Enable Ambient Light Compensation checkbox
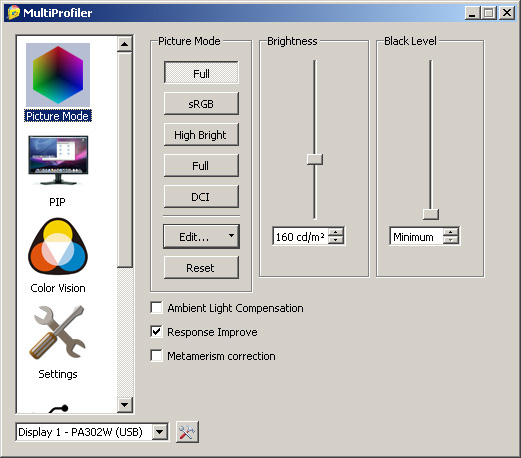This screenshot has height=458, width=521. (156, 308)
